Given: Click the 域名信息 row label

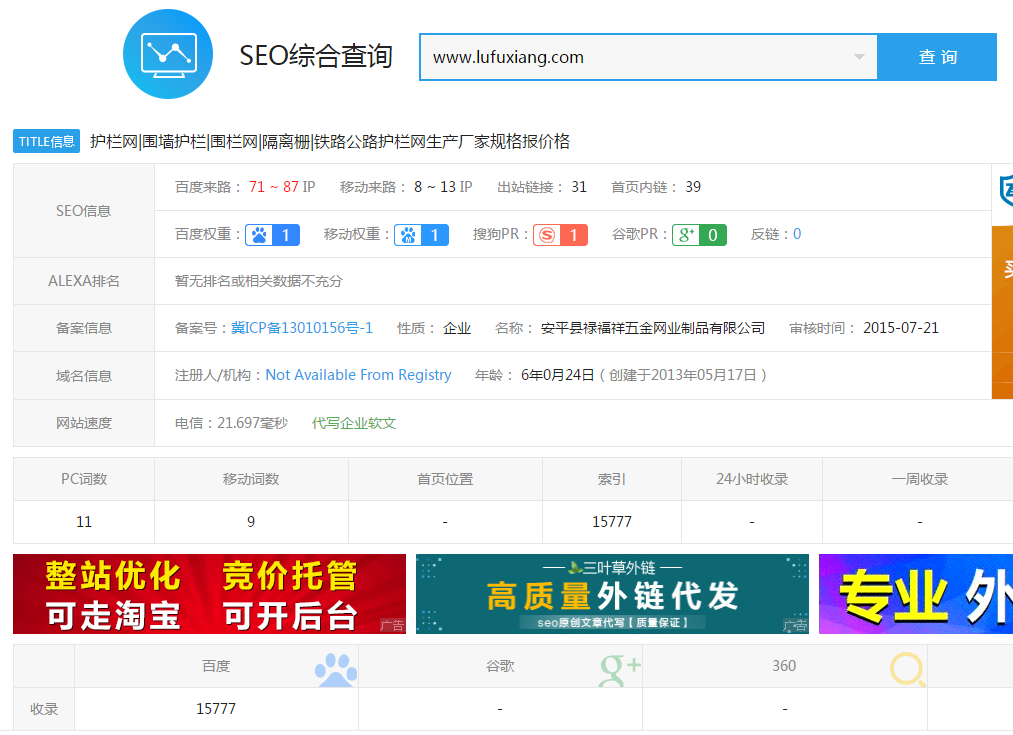Looking at the screenshot, I should click(84, 376).
